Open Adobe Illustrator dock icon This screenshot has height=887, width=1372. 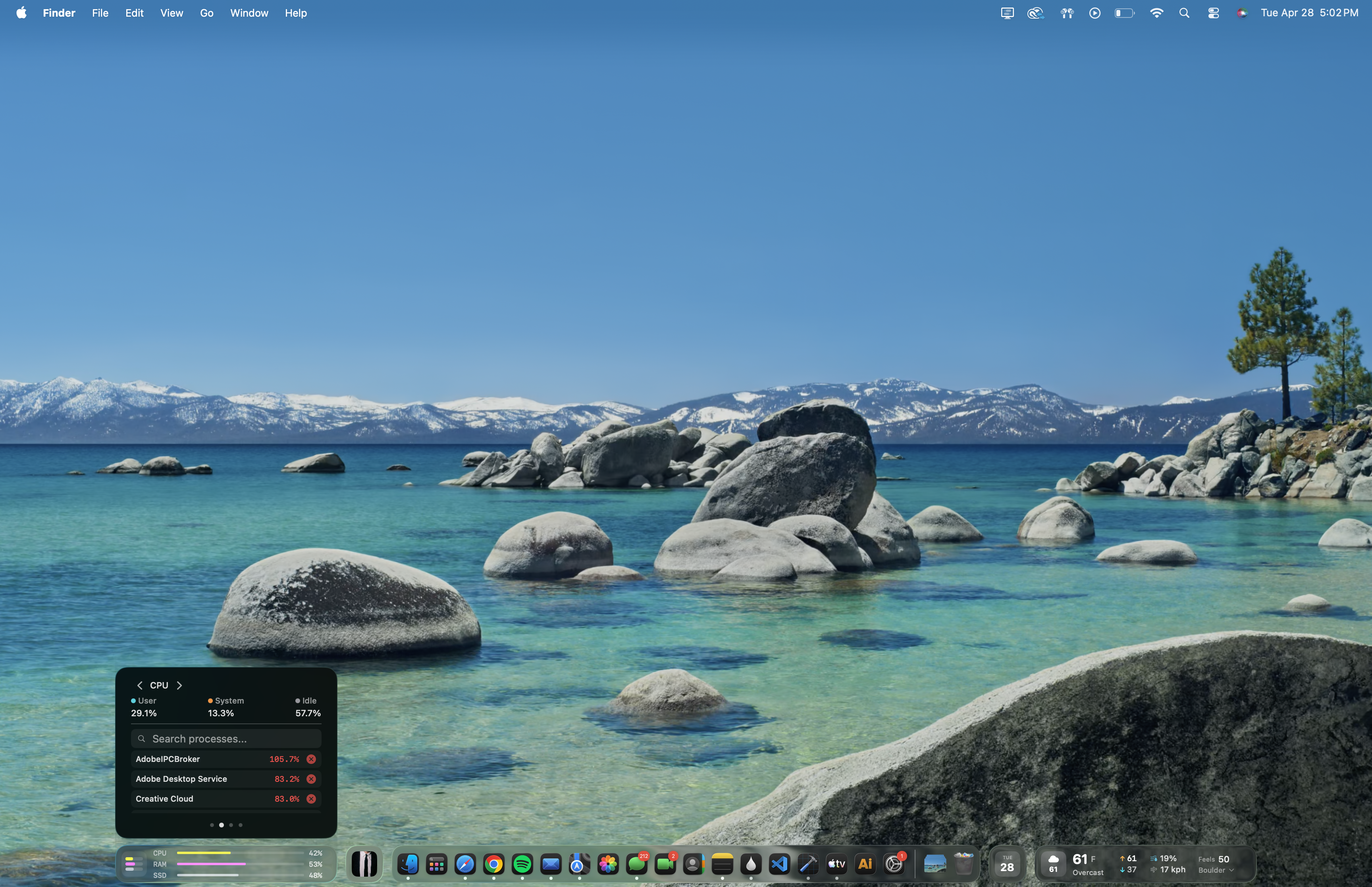(x=865, y=864)
